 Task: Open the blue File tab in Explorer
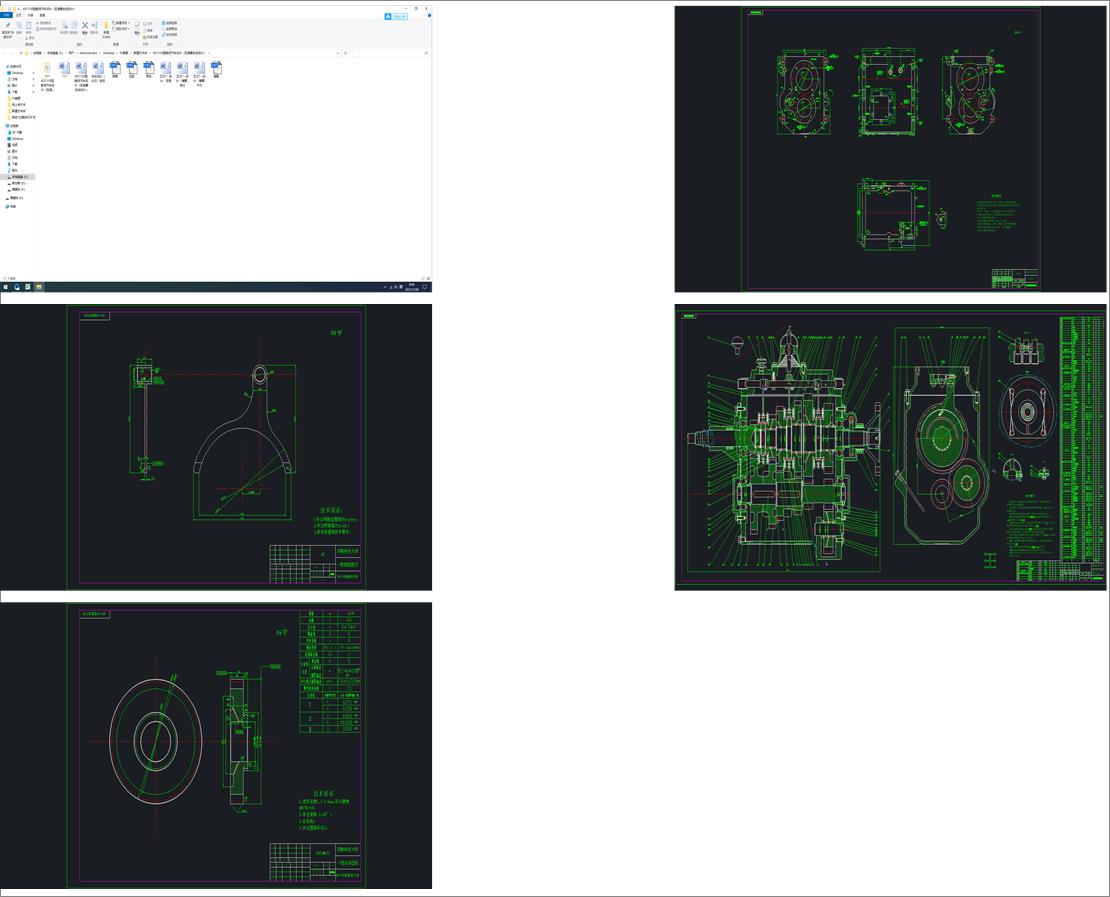[6, 15]
